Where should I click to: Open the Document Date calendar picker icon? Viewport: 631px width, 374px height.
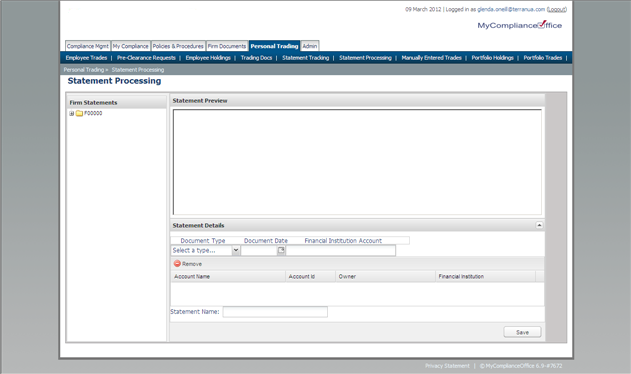(x=281, y=250)
